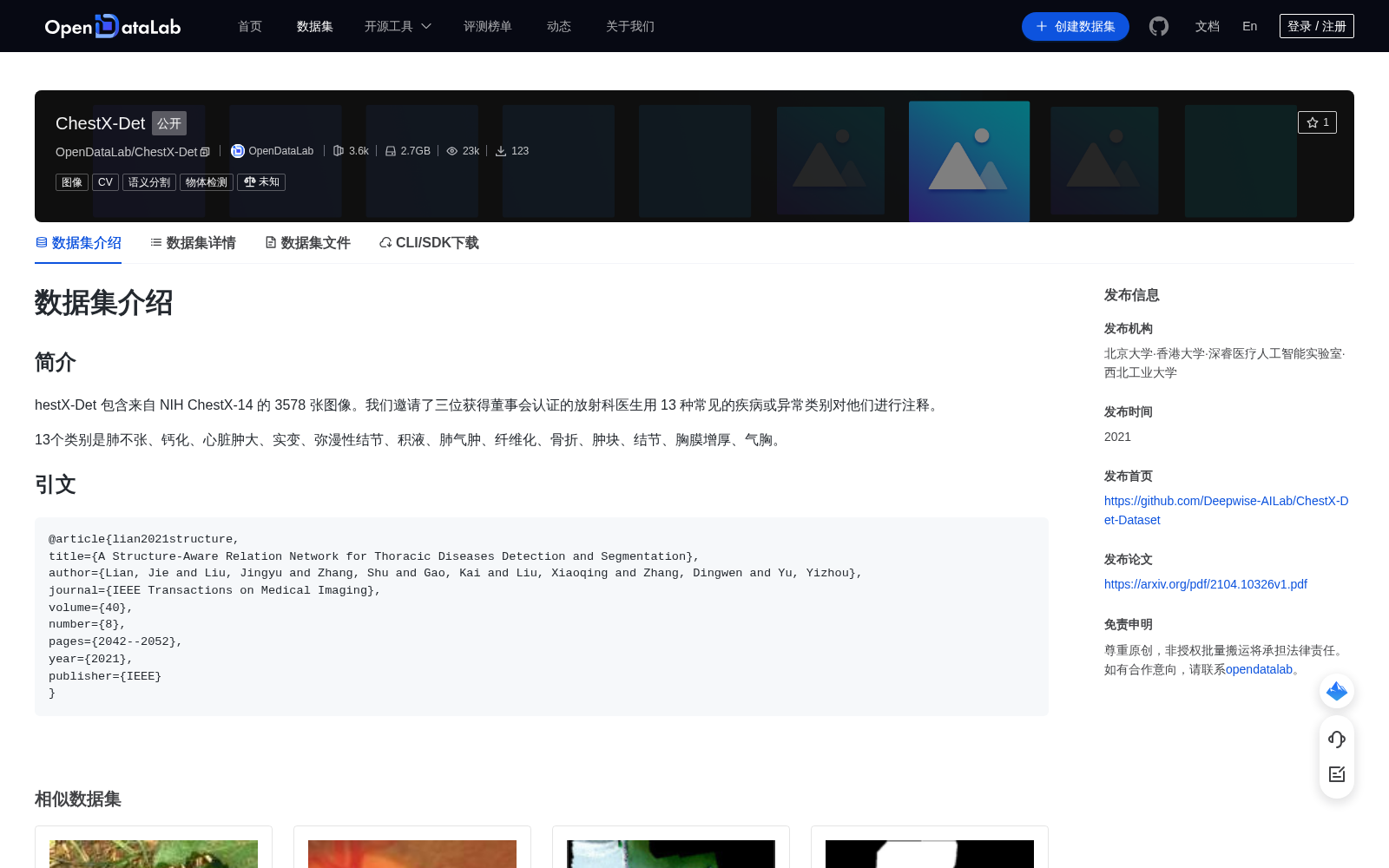Click the 图像 tag

pos(72,182)
